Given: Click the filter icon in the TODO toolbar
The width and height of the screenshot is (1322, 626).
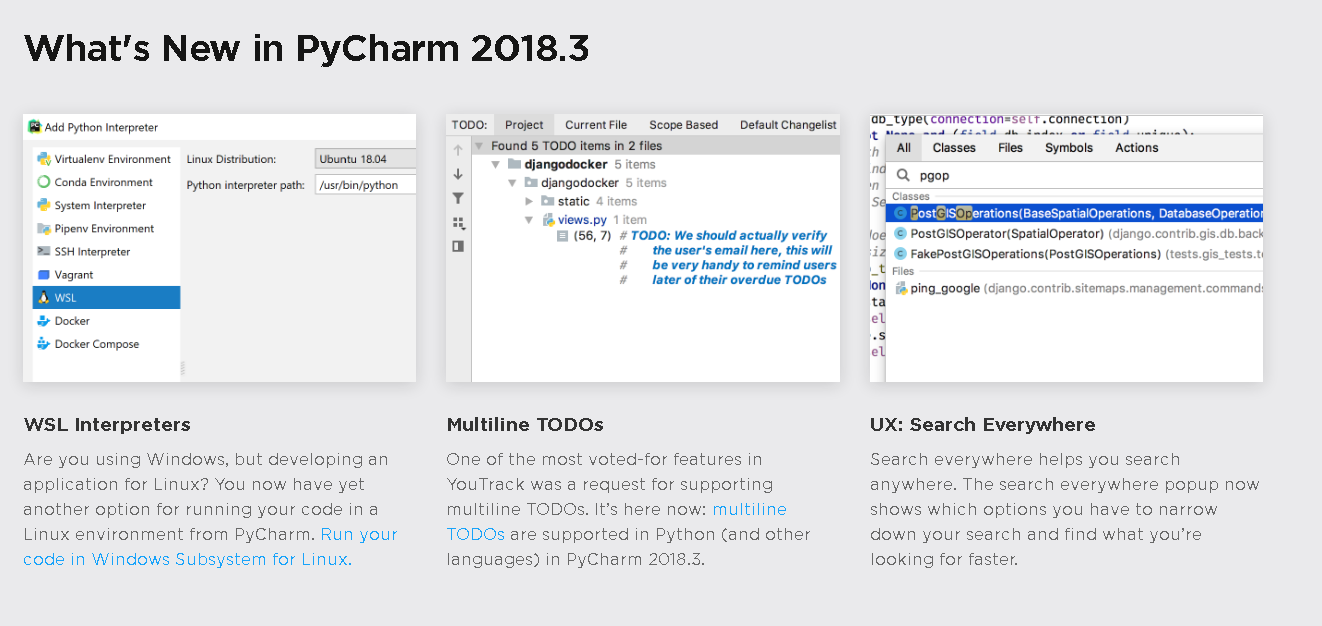Looking at the screenshot, I should point(458,198).
